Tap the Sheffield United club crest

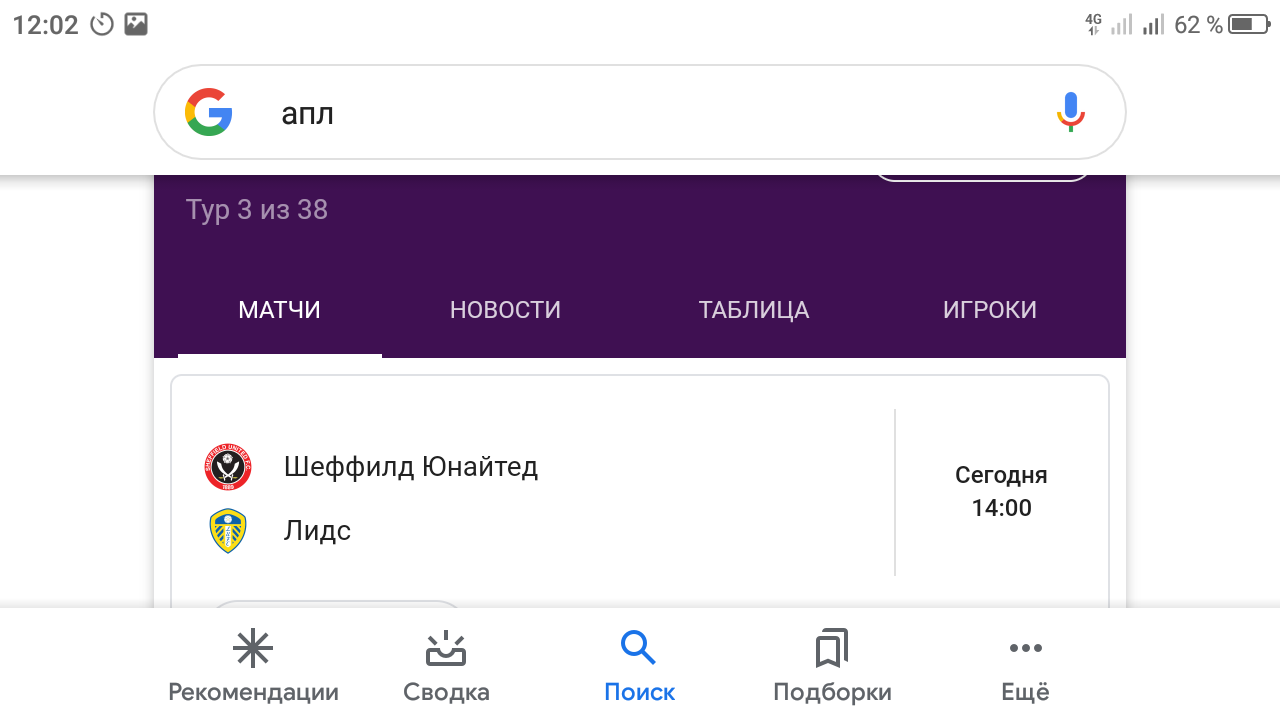point(228,467)
